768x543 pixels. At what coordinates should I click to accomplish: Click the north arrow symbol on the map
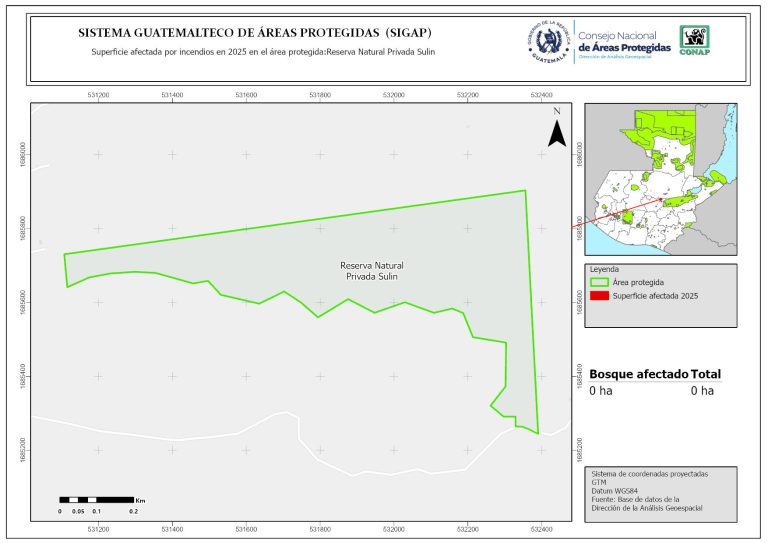pyautogui.click(x=556, y=131)
